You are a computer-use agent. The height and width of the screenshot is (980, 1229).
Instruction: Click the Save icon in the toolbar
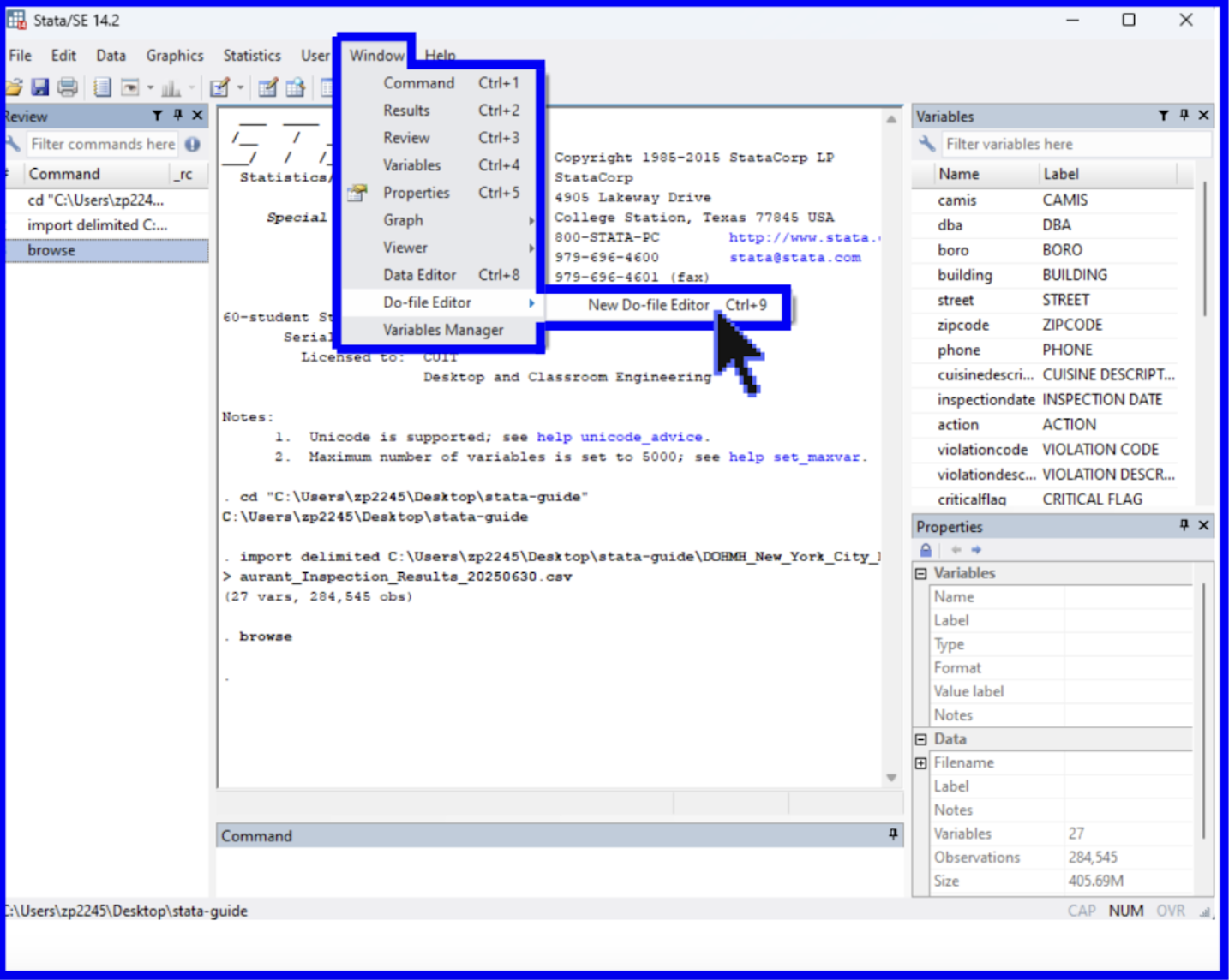[x=39, y=87]
